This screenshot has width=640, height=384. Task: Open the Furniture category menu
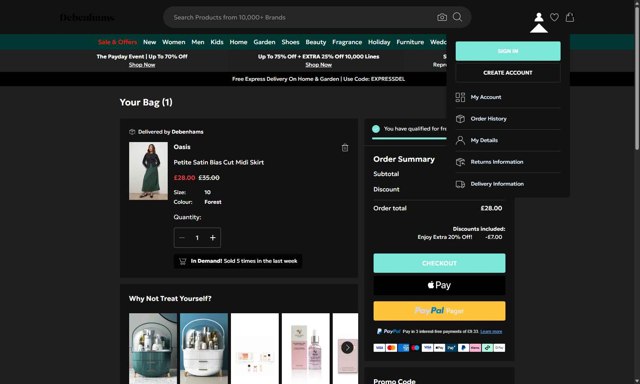(410, 42)
